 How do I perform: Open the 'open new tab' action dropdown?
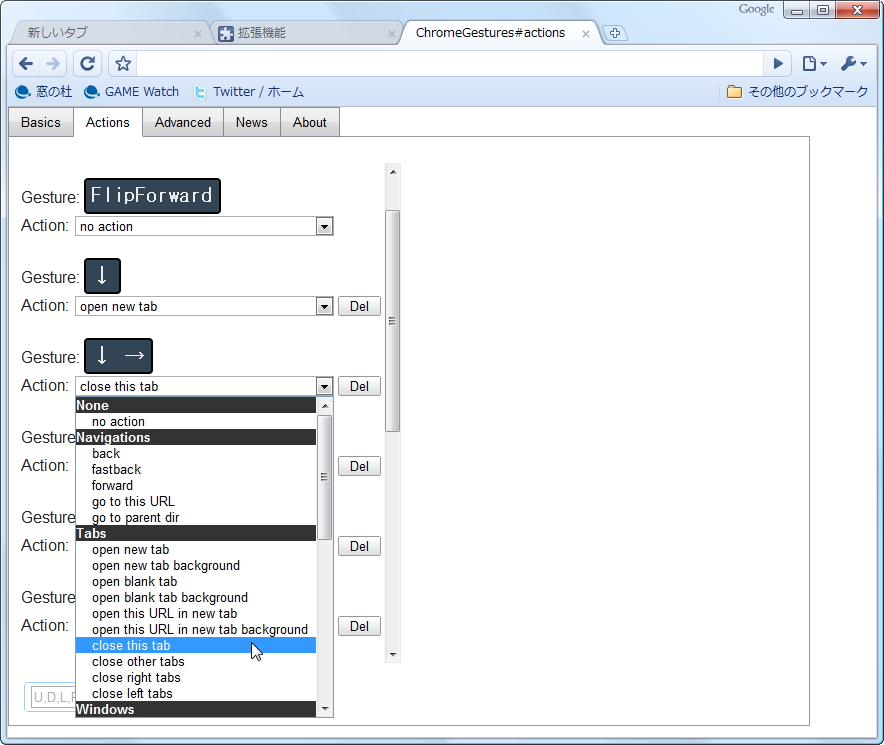coord(204,306)
